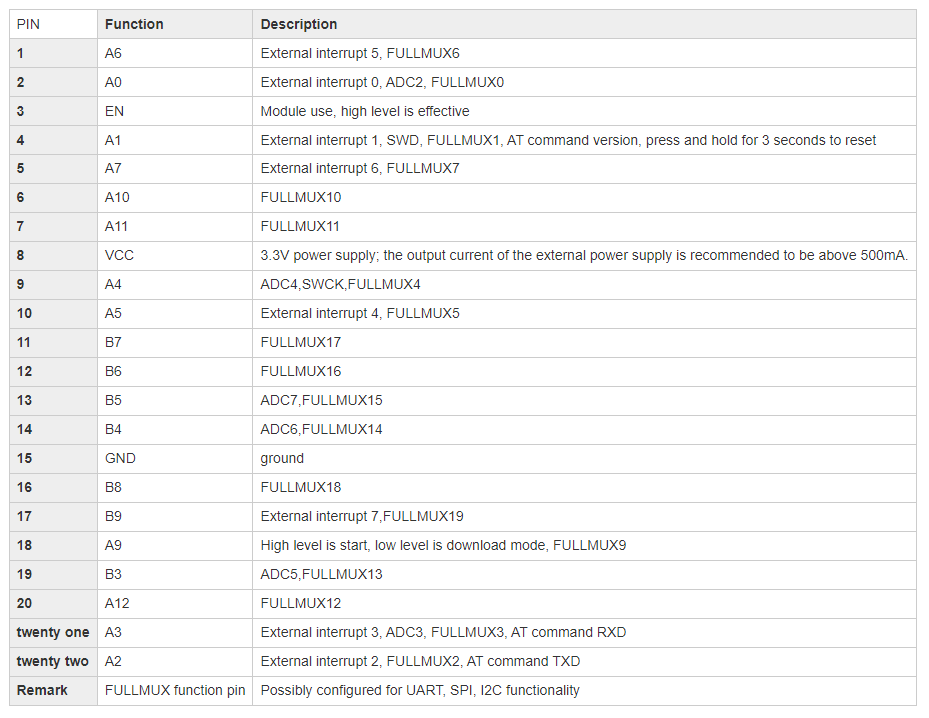
Task: Click pin 'twenty one' row label
Action: click(x=53, y=632)
